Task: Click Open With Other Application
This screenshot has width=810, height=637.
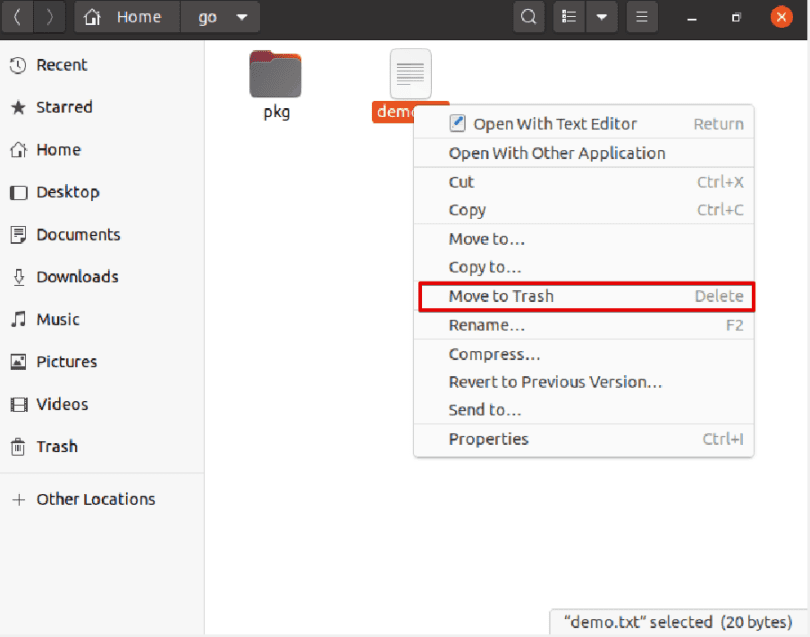Action: 556,153
